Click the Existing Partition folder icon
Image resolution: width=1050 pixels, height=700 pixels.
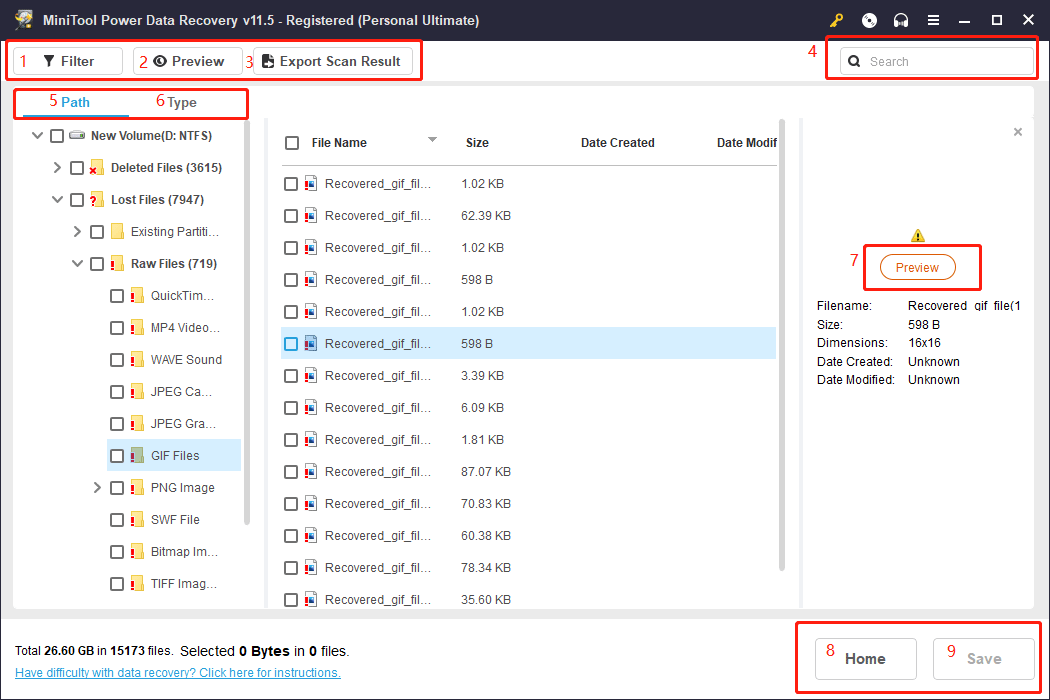click(117, 232)
